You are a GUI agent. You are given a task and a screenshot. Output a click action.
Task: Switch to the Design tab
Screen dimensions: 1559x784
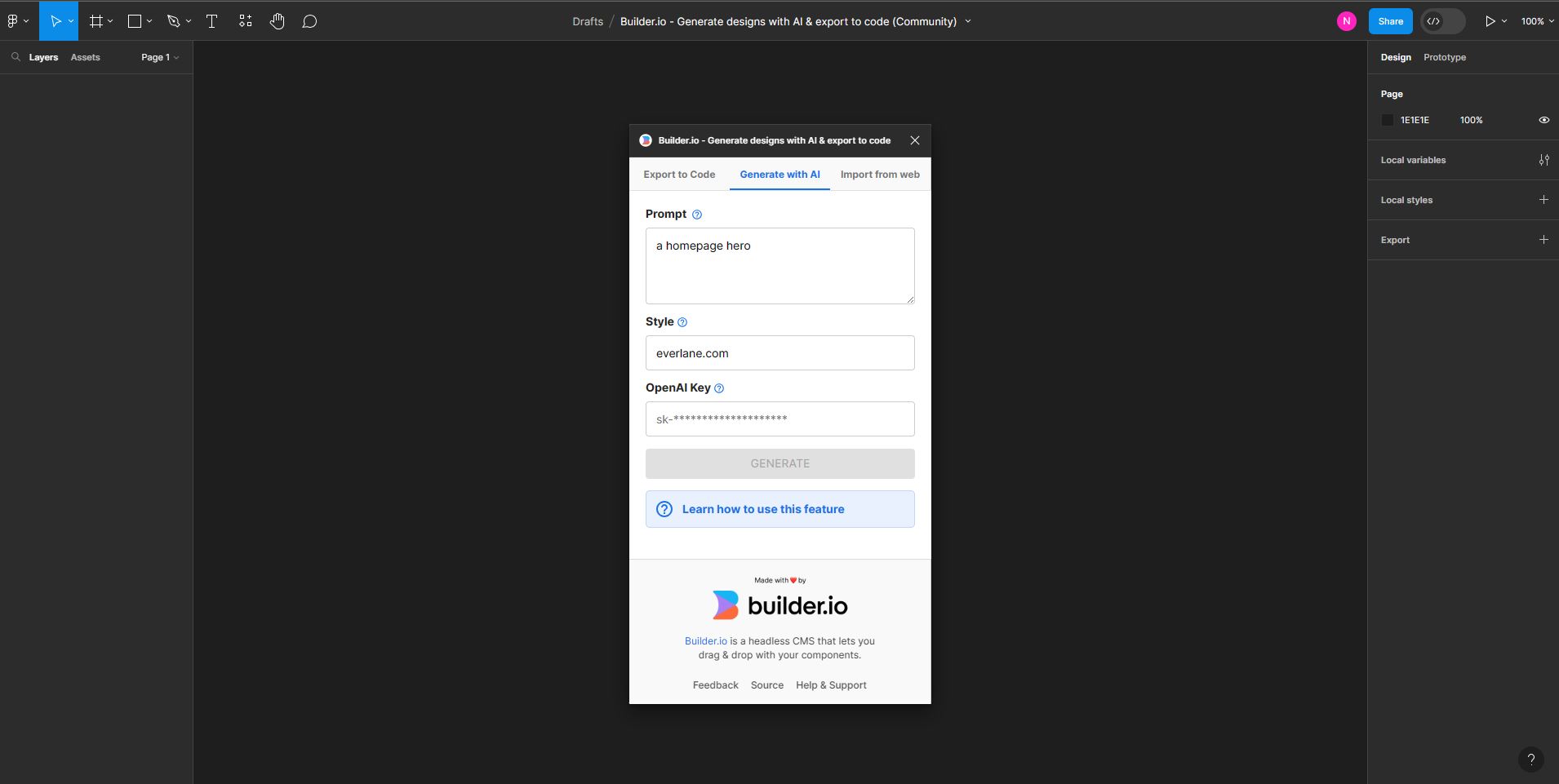click(1396, 57)
